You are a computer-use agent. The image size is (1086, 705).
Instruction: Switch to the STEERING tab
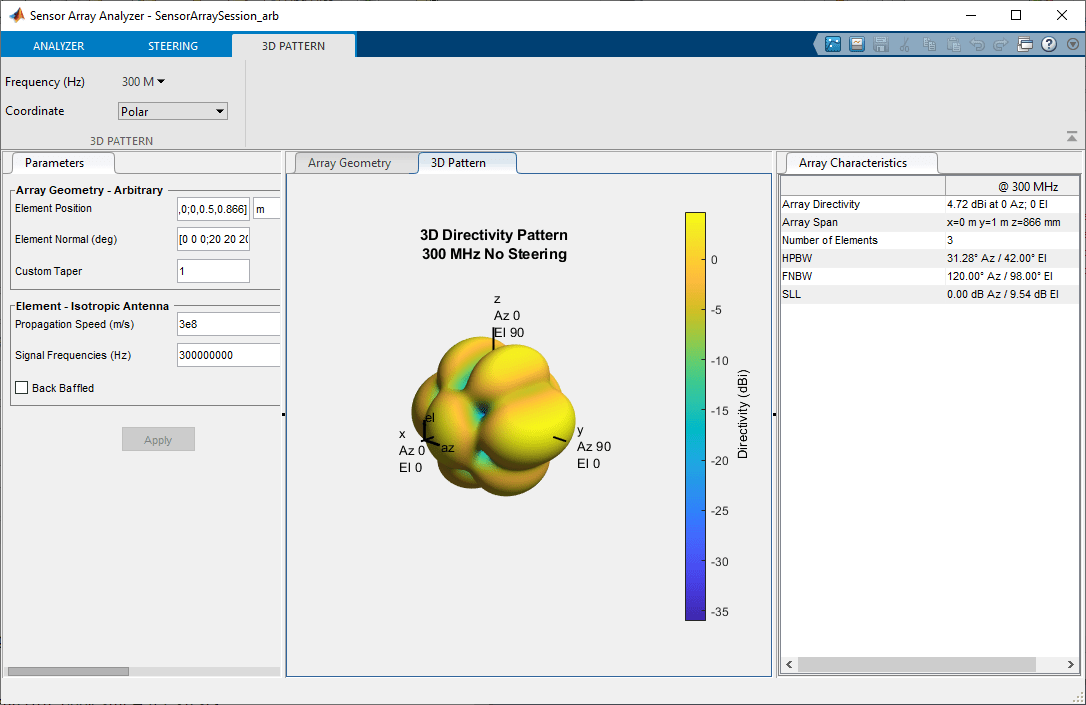tap(173, 46)
